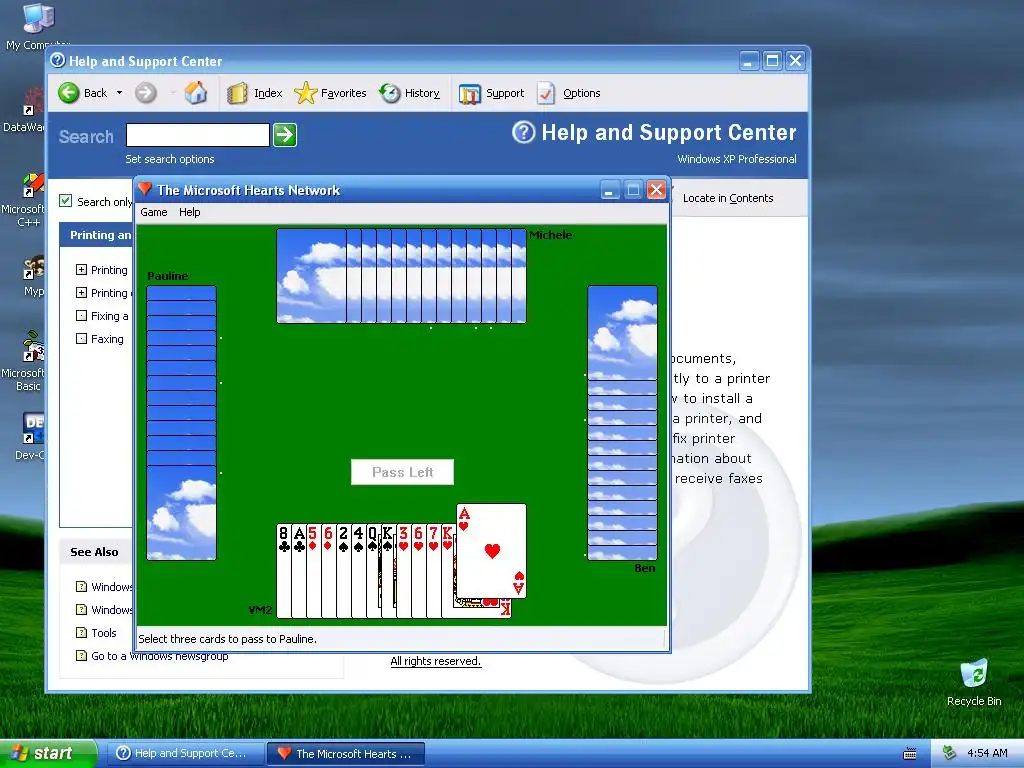1024x768 pixels.
Task: Open Options in Help Center toolbar
Action: click(569, 93)
